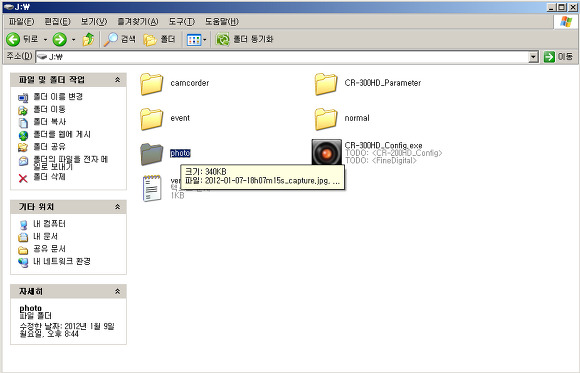This screenshot has width=580, height=373.
Task: Click the highlighted photo folder name
Action: [180, 153]
